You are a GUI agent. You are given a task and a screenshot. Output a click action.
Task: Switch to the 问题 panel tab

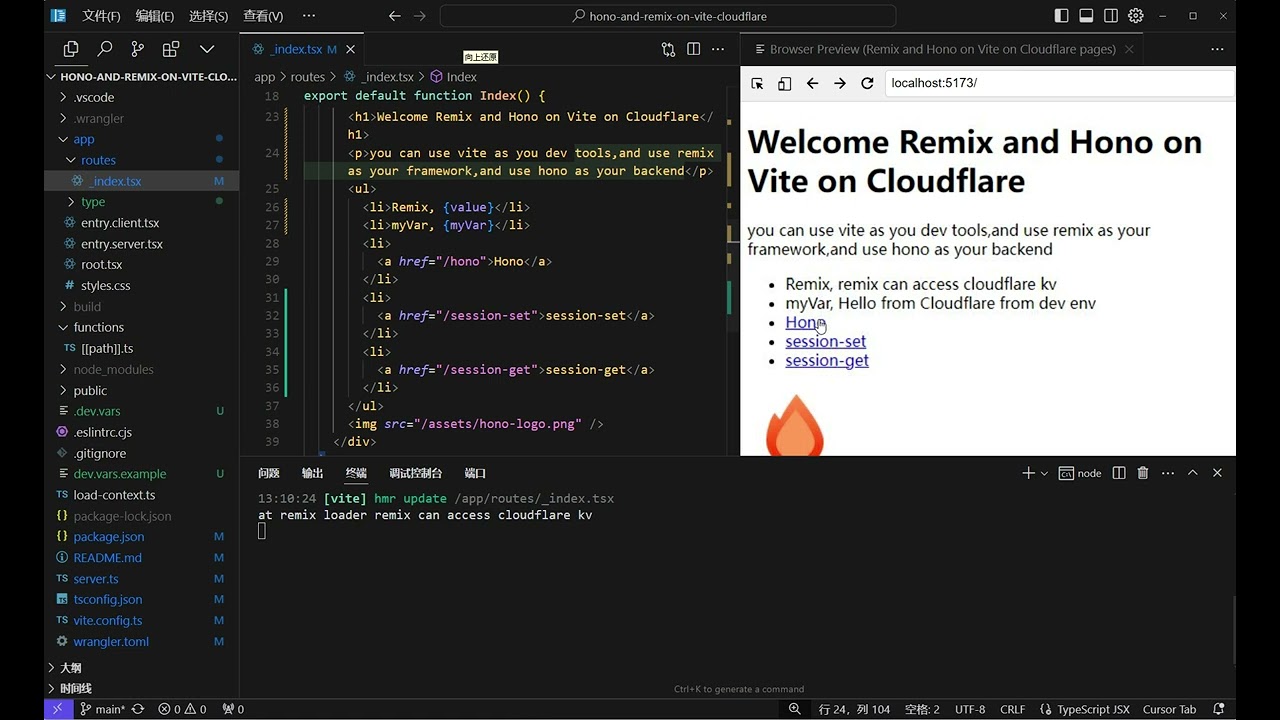269,473
